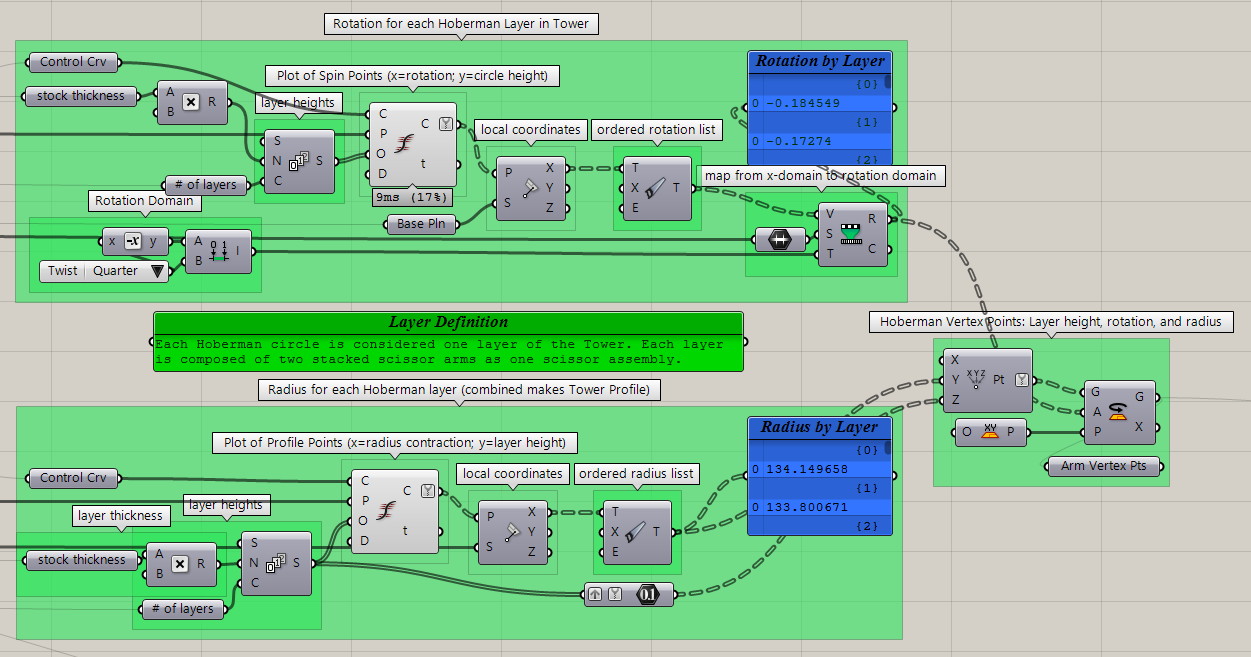Click the 'Rotation for each Hoberman Layer in Tower' label
The image size is (1251, 657).
461,24
